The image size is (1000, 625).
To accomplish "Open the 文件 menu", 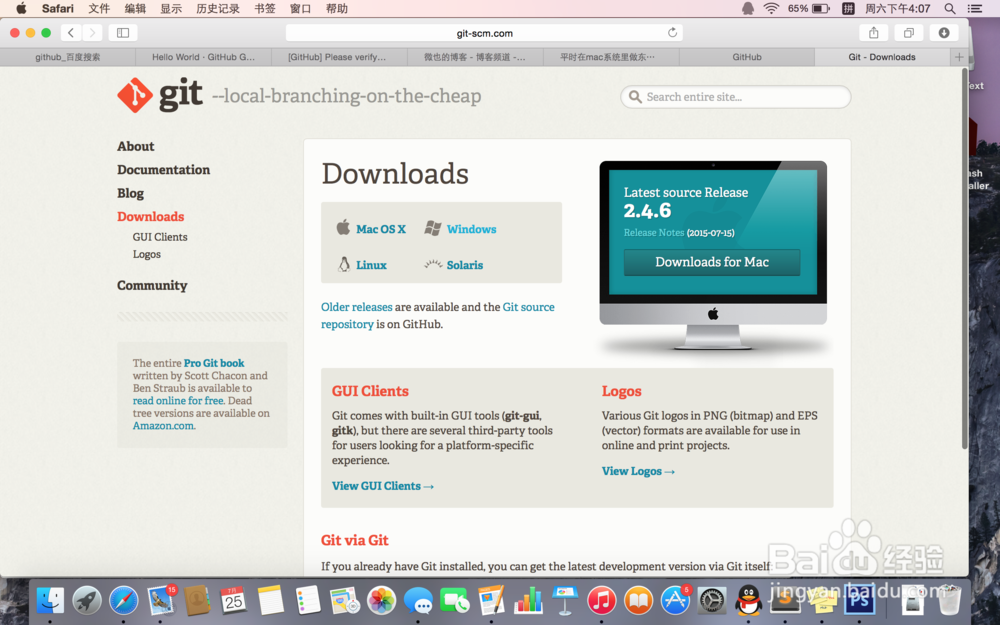I will tap(99, 8).
